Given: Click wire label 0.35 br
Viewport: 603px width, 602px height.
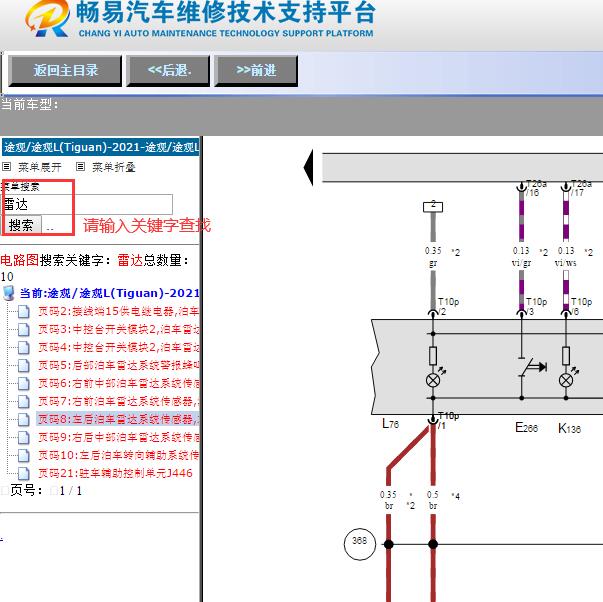Looking at the screenshot, I should (388, 500).
